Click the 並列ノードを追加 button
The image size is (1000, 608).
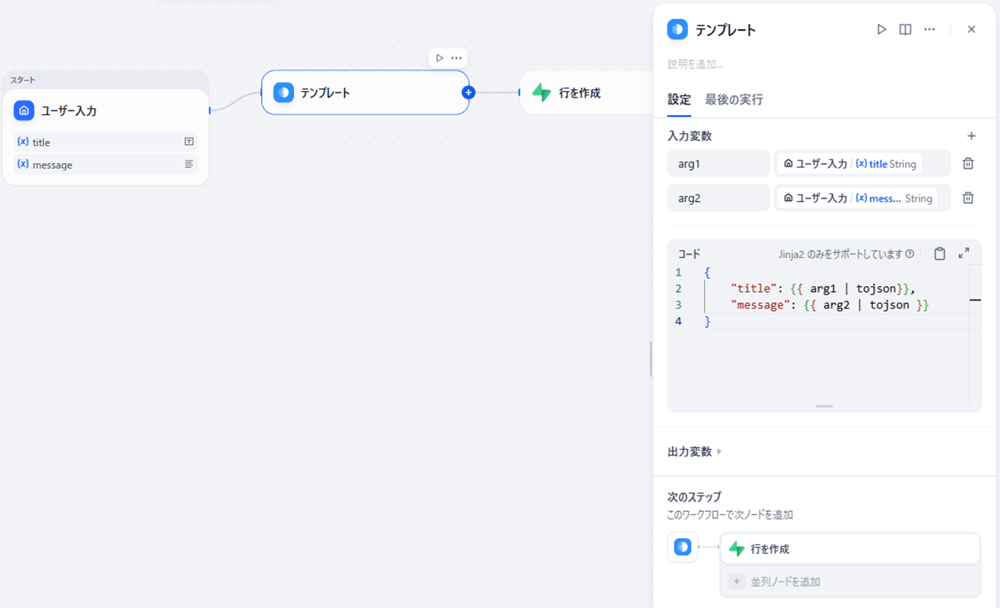(x=850, y=581)
